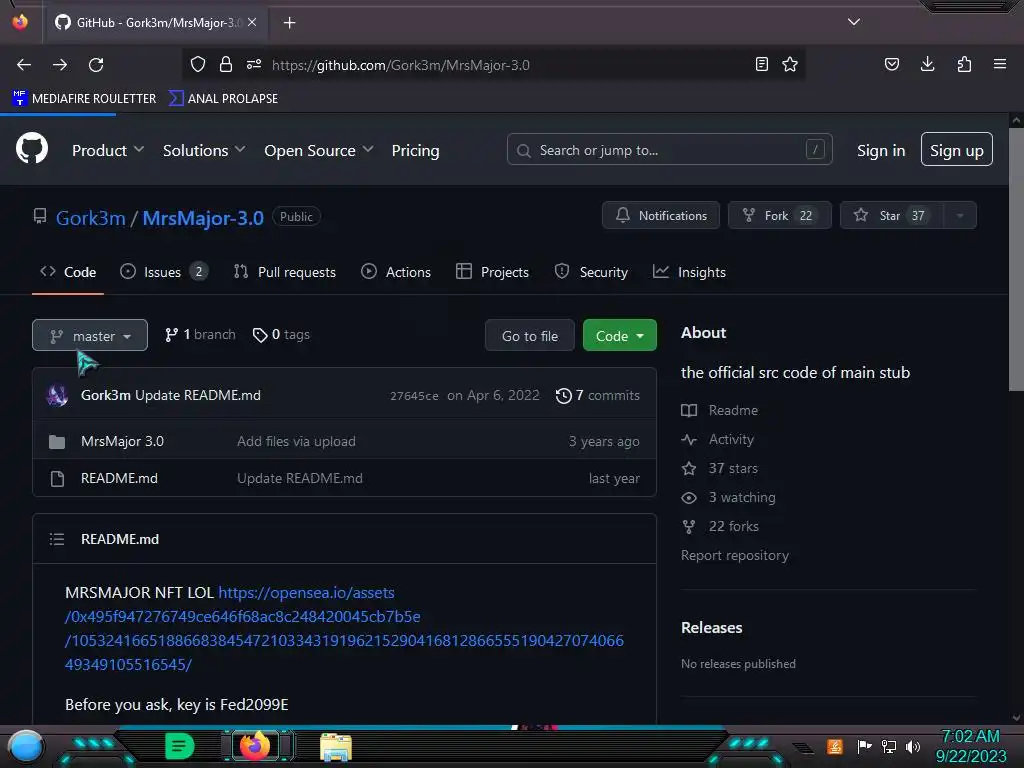Open the Actions tab
1024x768 pixels.
396,272
